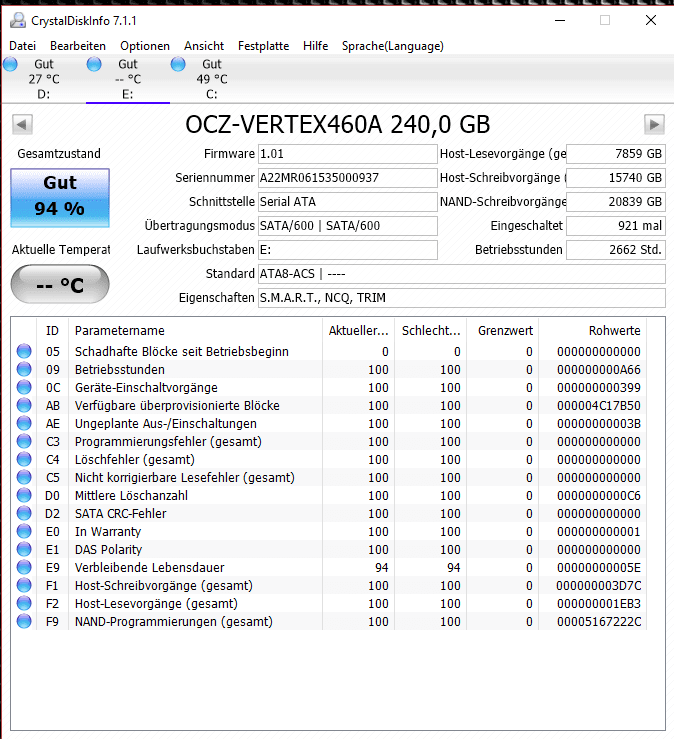Click status orb for In Warranty row
This screenshot has height=739, width=674.
coord(24,531)
